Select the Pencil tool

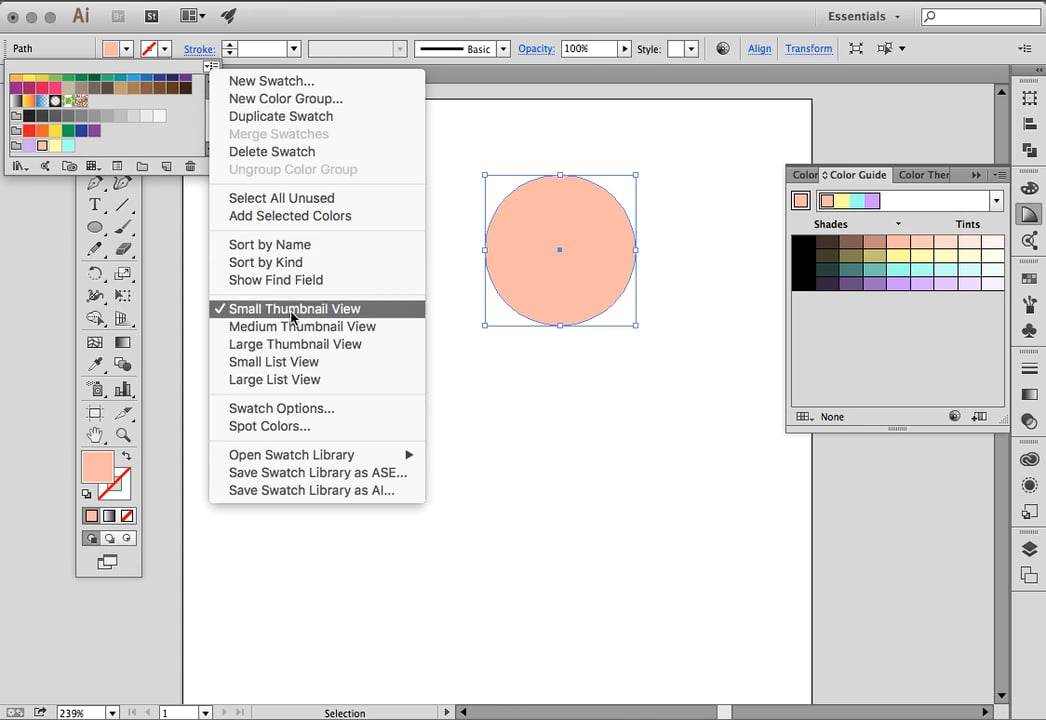point(95,249)
